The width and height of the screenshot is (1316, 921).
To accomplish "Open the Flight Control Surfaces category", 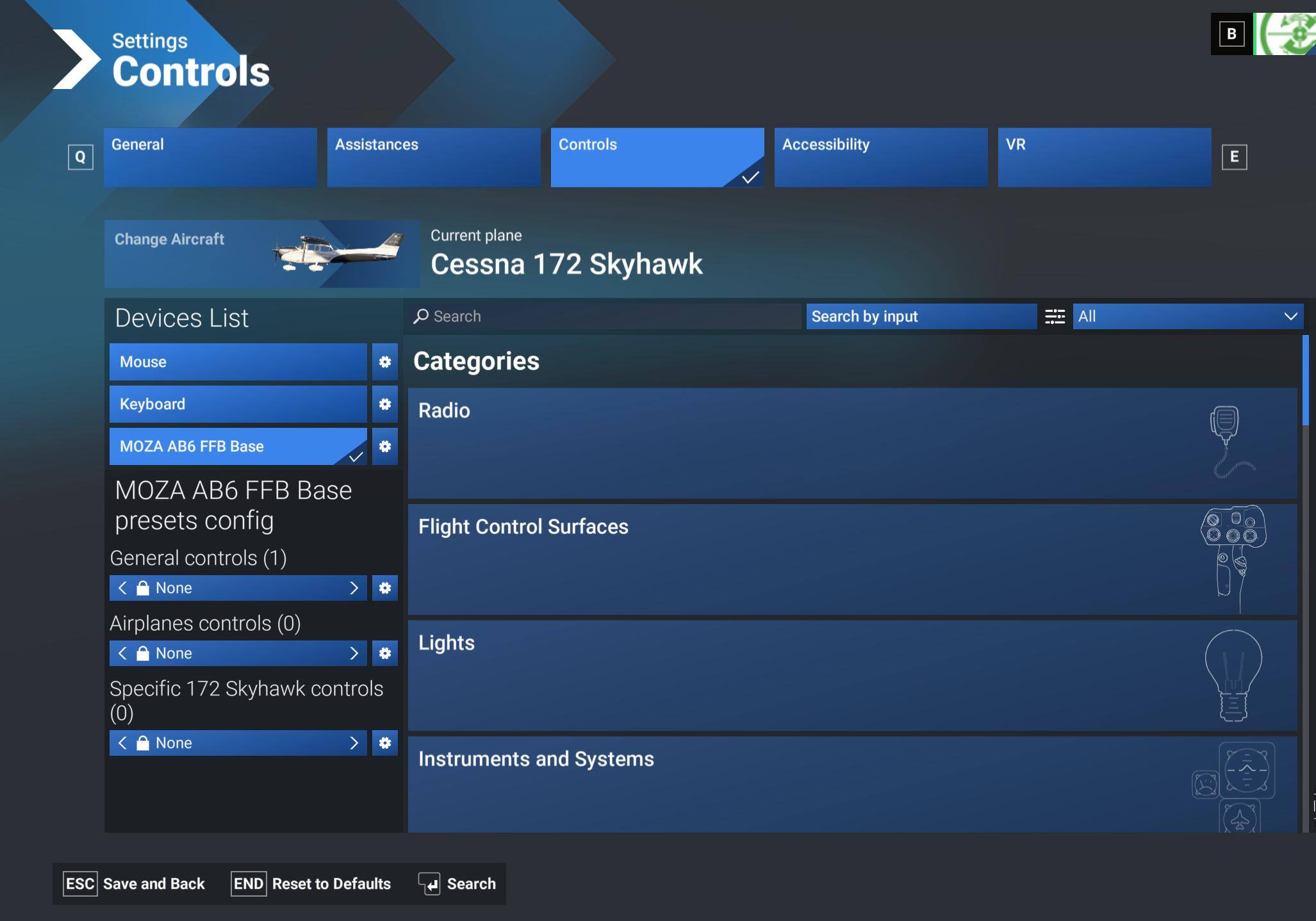I will [x=853, y=559].
